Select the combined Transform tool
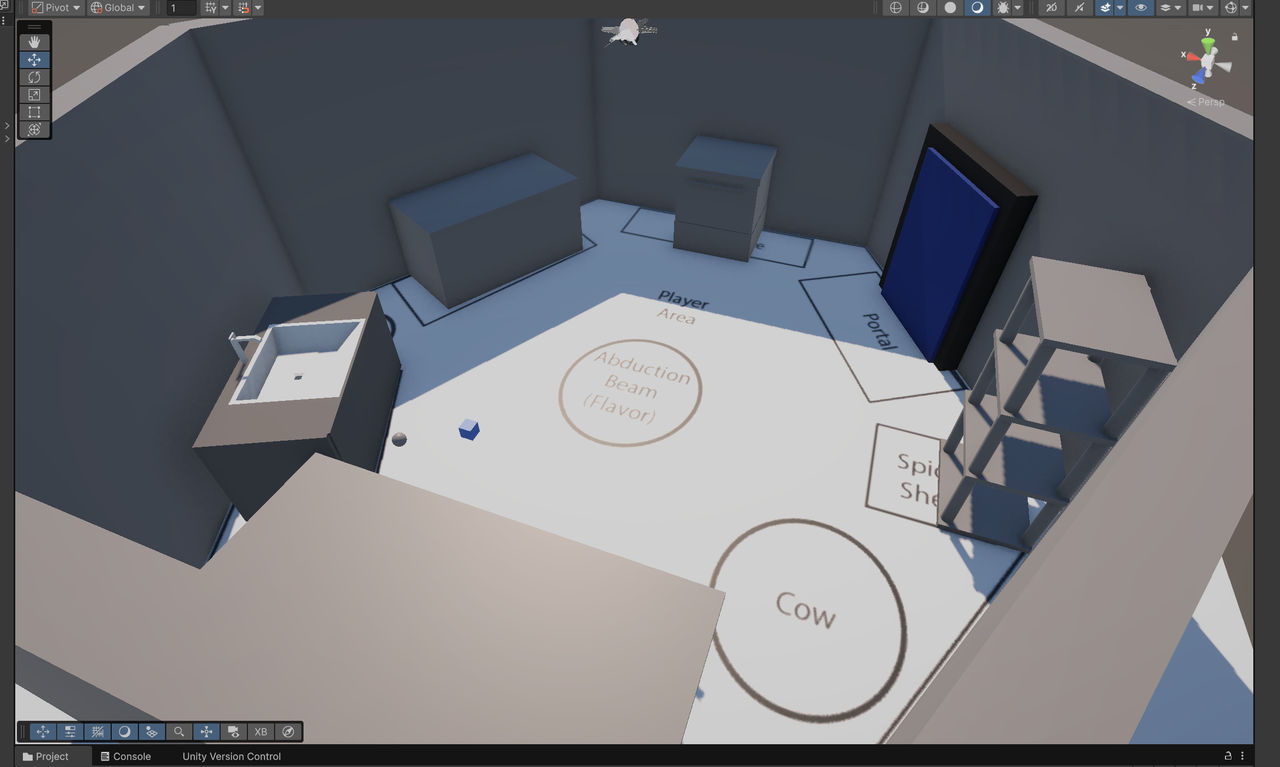Viewport: 1280px width, 767px height. [x=34, y=129]
